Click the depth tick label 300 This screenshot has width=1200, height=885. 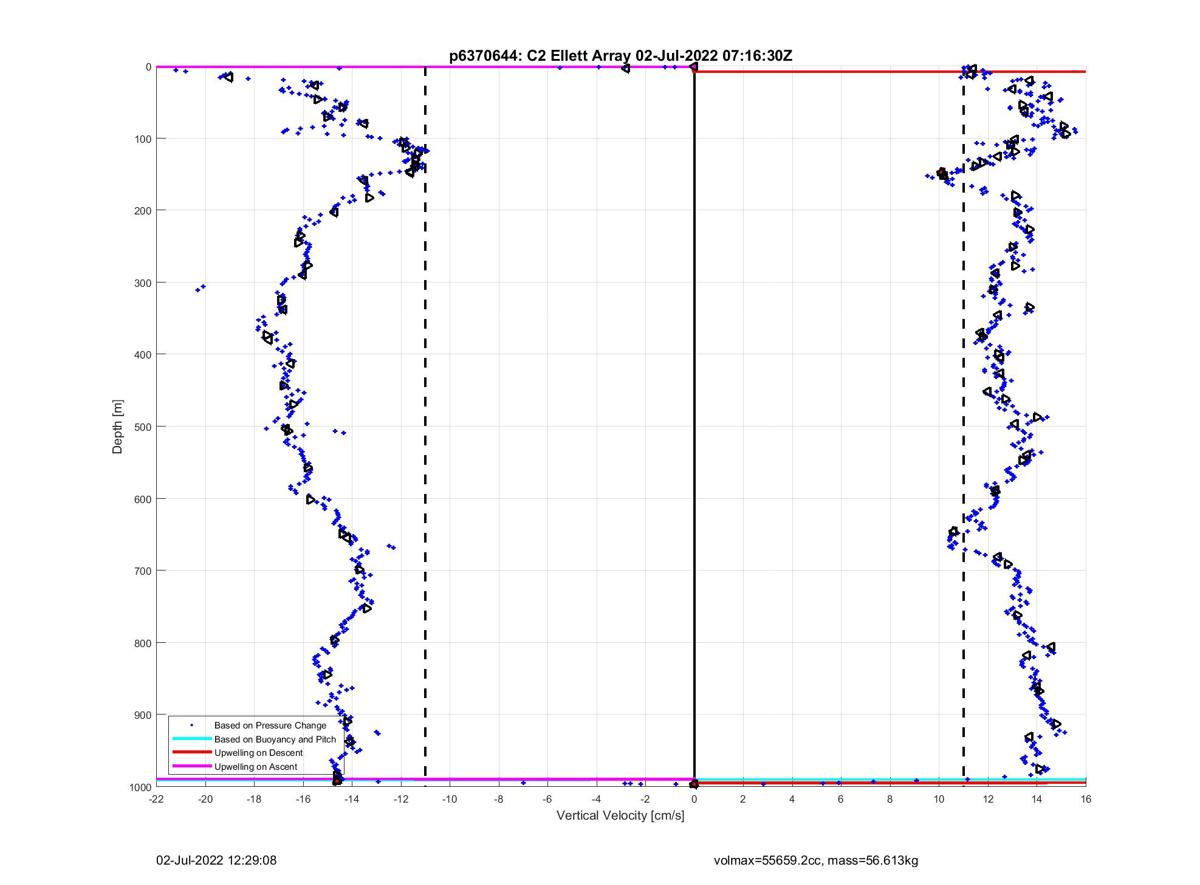pos(141,283)
